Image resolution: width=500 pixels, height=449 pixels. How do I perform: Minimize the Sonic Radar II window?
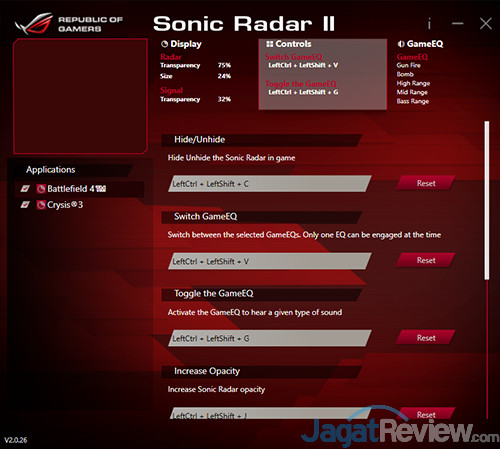coord(458,24)
